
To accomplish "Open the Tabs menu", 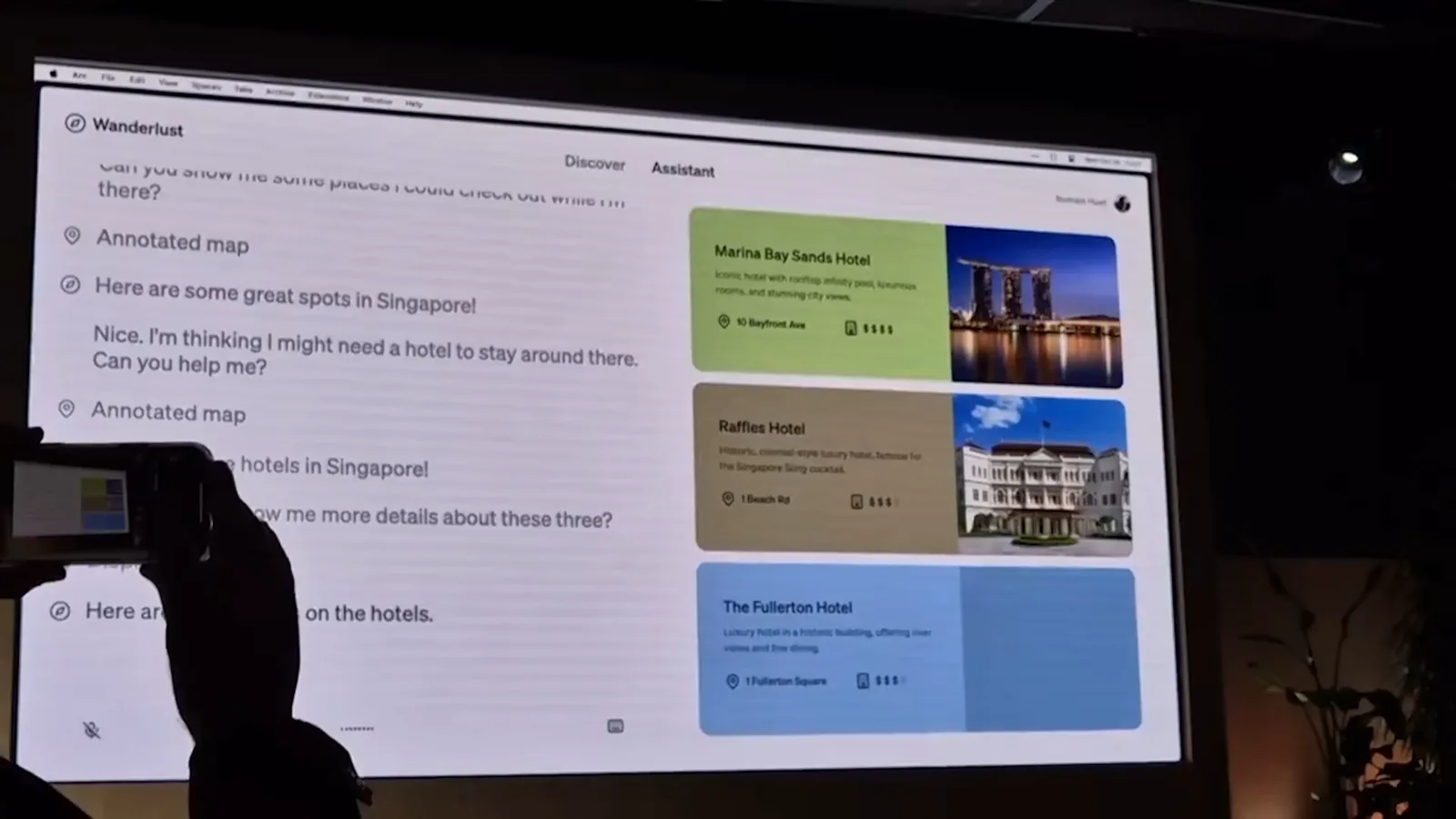I will click(244, 89).
